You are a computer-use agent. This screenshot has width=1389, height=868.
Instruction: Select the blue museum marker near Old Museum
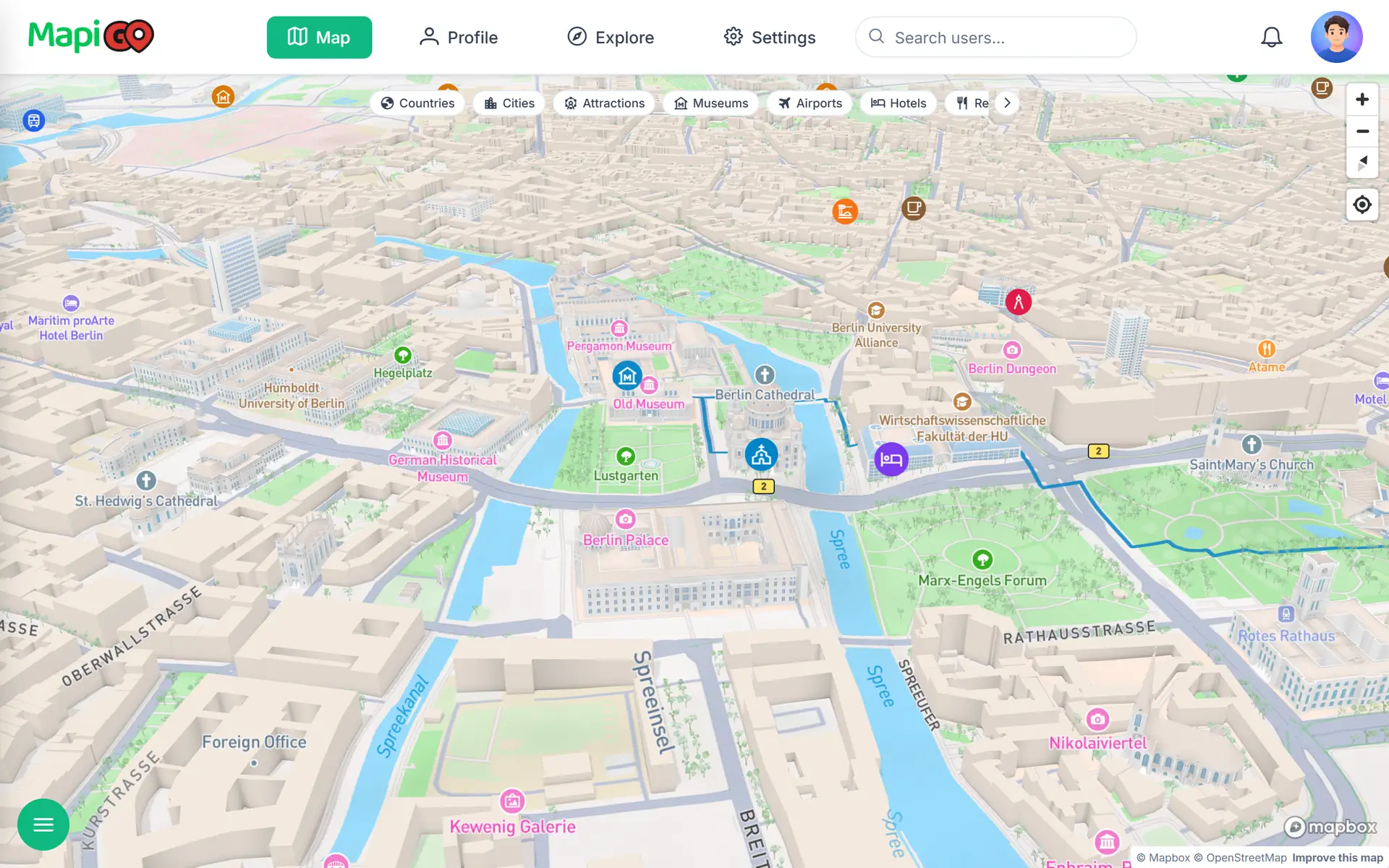[x=627, y=375]
